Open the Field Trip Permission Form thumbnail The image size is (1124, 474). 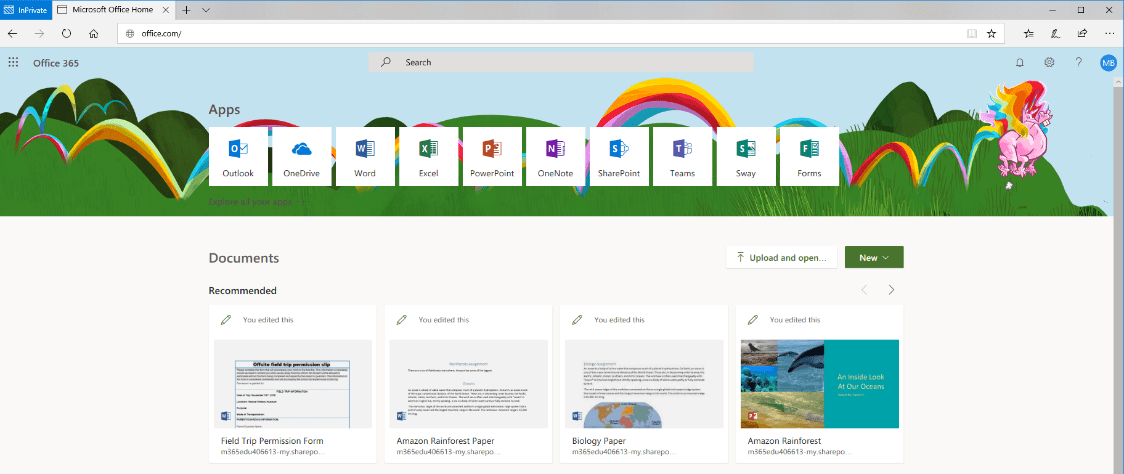tap(293, 384)
